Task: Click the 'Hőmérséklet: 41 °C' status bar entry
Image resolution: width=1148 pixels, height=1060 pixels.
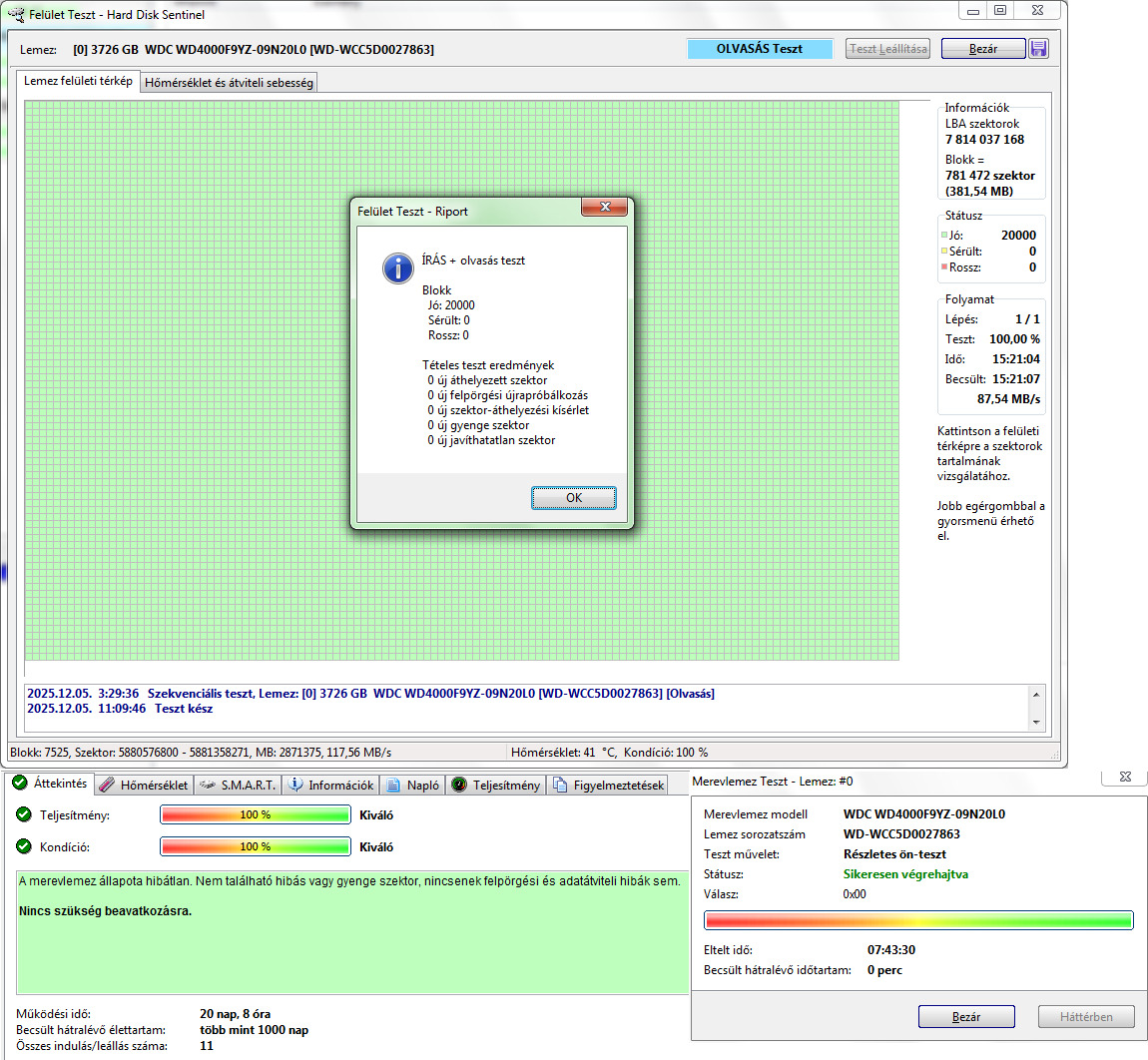Action: pyautogui.click(x=564, y=753)
